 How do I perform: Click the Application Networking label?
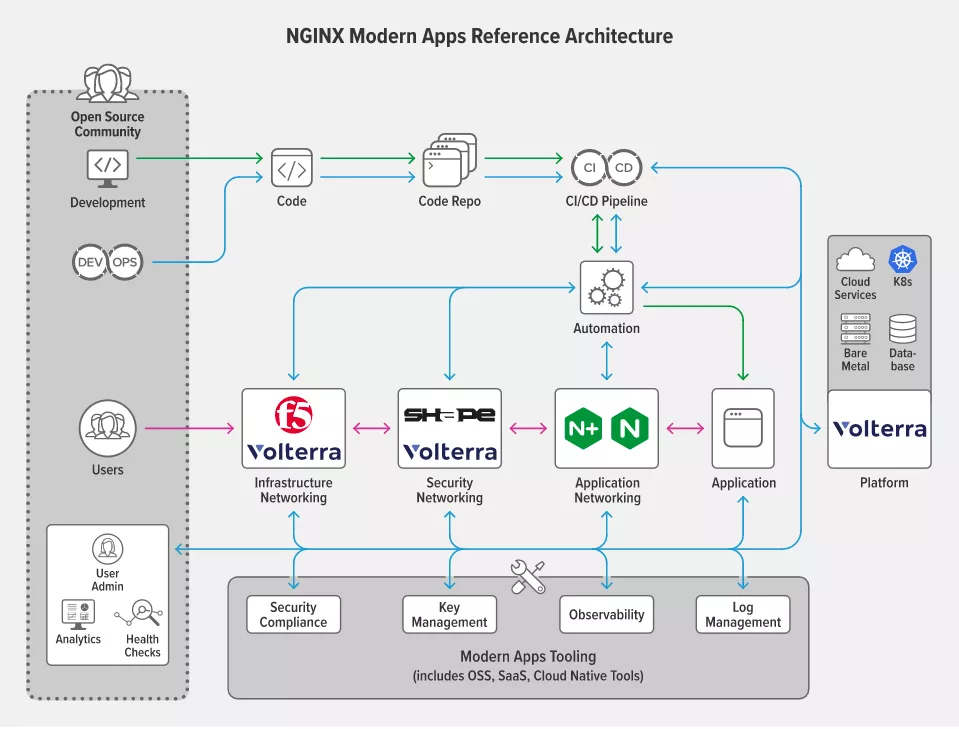607,490
